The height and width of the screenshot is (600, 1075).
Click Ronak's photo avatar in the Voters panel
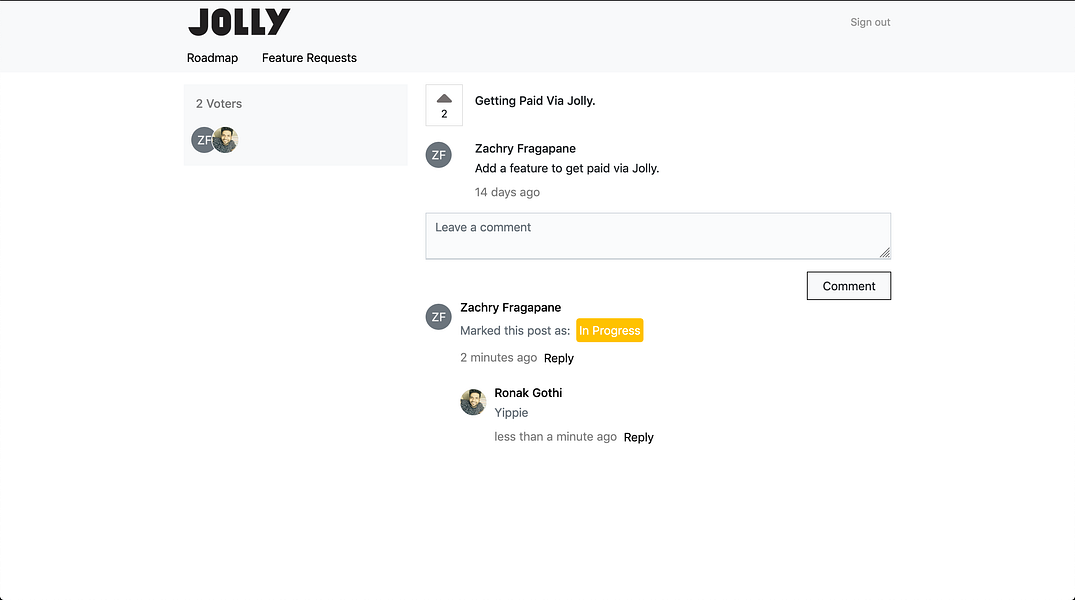coord(226,140)
